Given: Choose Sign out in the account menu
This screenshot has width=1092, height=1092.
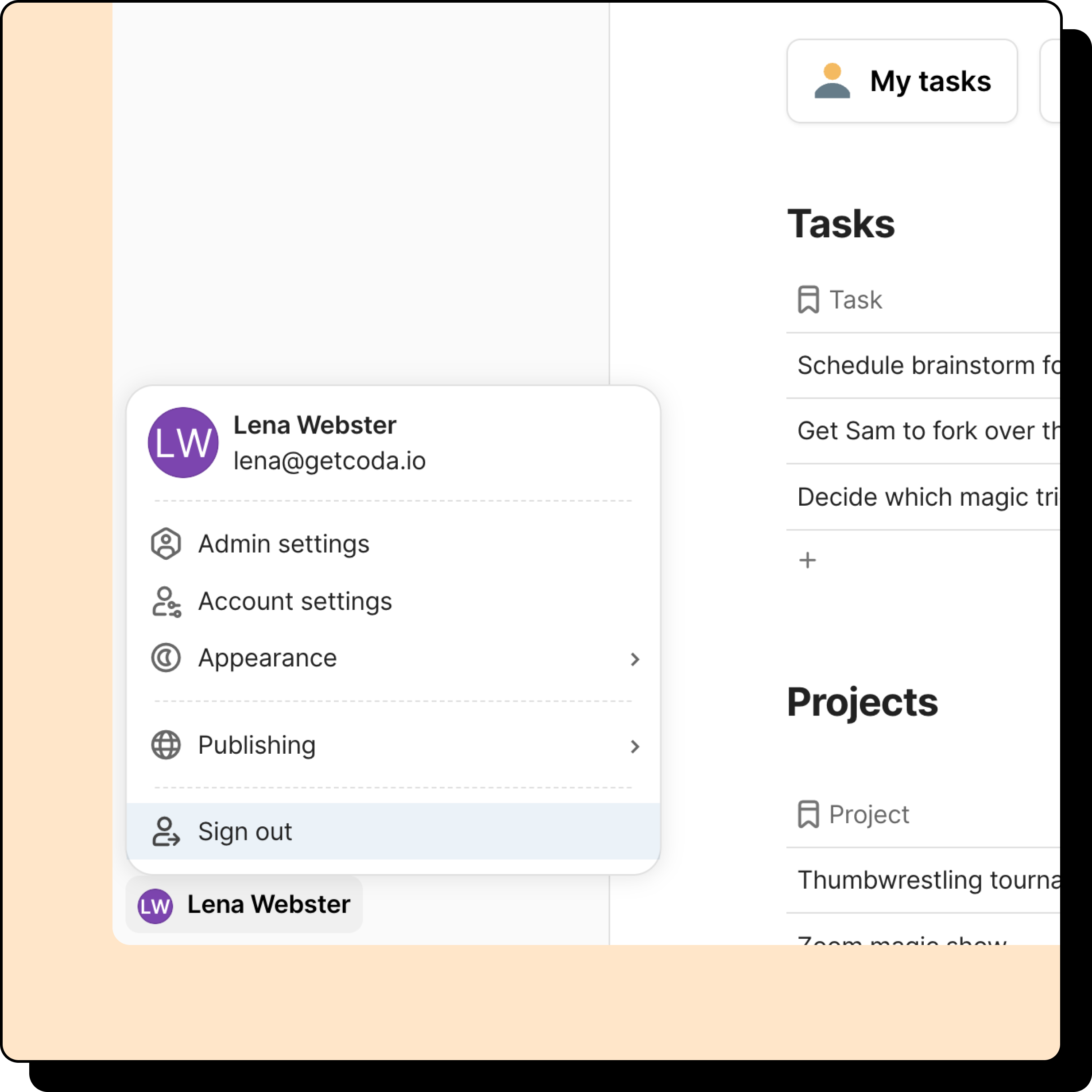Looking at the screenshot, I should (245, 832).
